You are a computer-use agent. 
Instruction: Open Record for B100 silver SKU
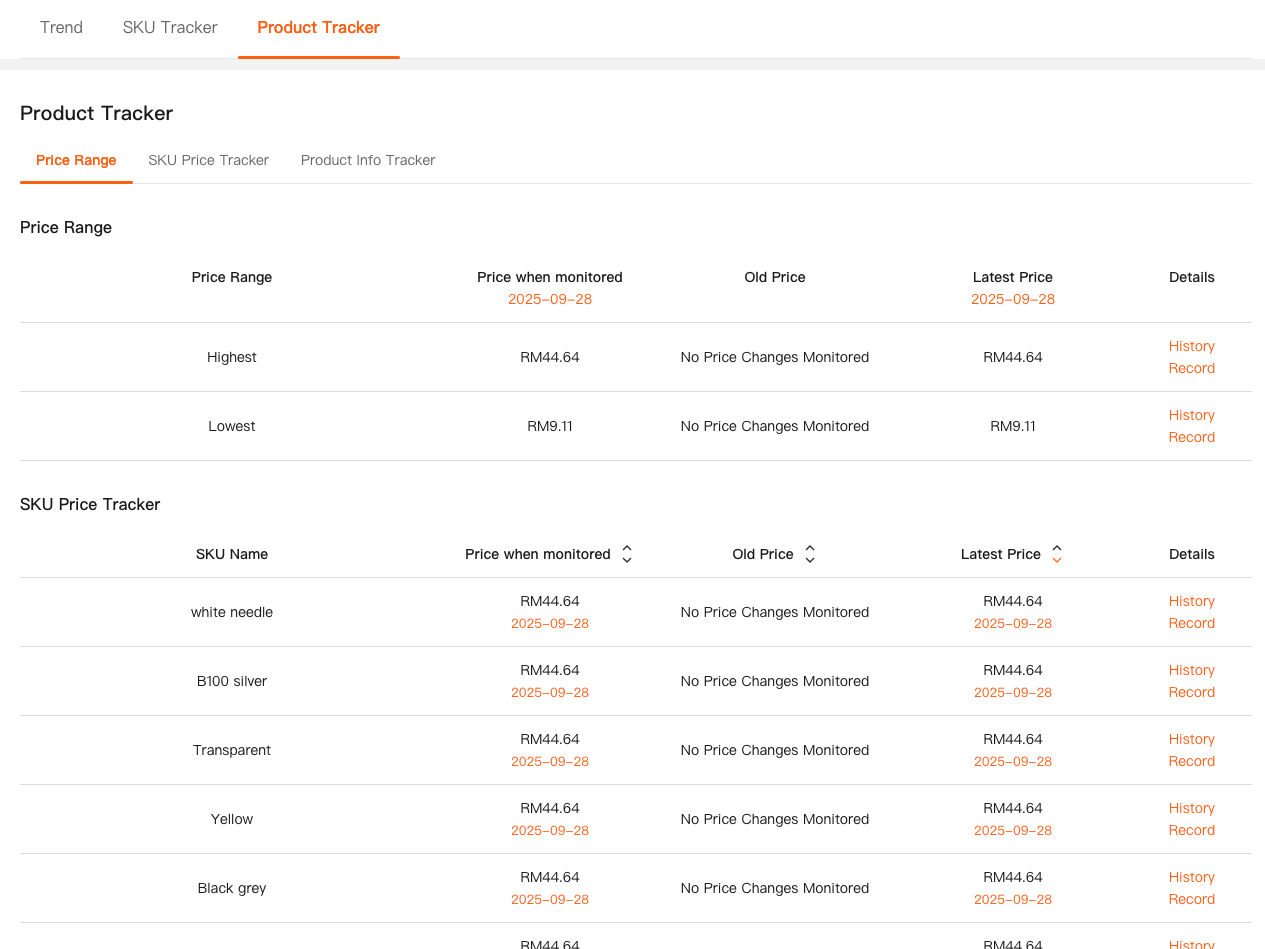pyautogui.click(x=1191, y=692)
